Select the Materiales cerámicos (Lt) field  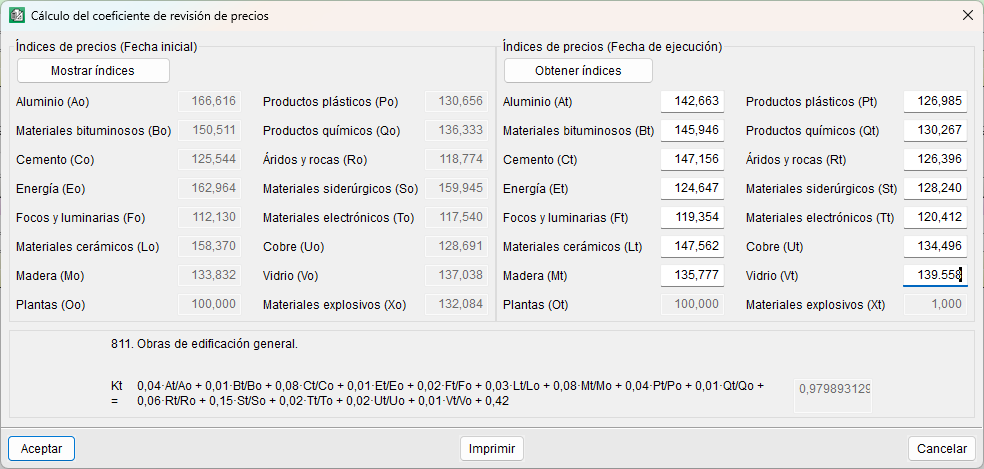point(692,247)
